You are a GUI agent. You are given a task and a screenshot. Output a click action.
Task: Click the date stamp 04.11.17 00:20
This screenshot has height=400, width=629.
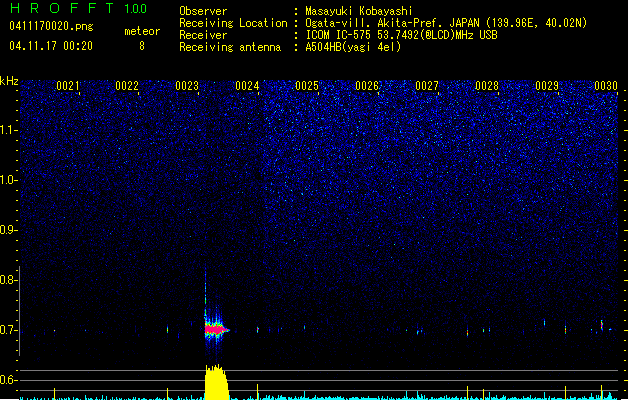click(51, 46)
